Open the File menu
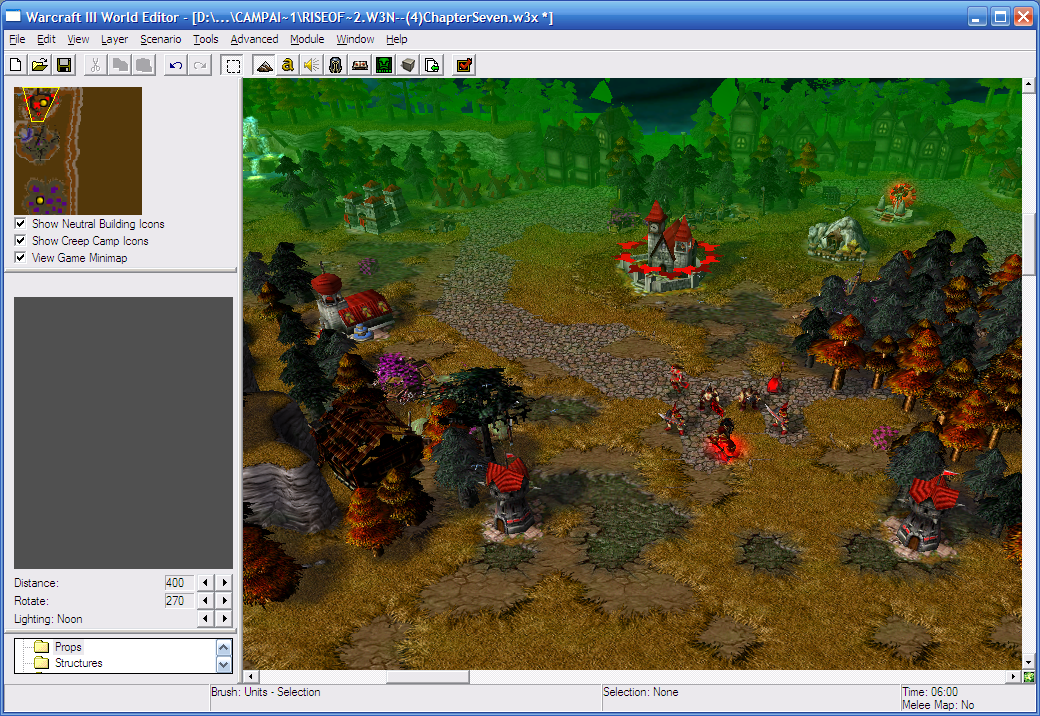The height and width of the screenshot is (716, 1040). click(17, 39)
